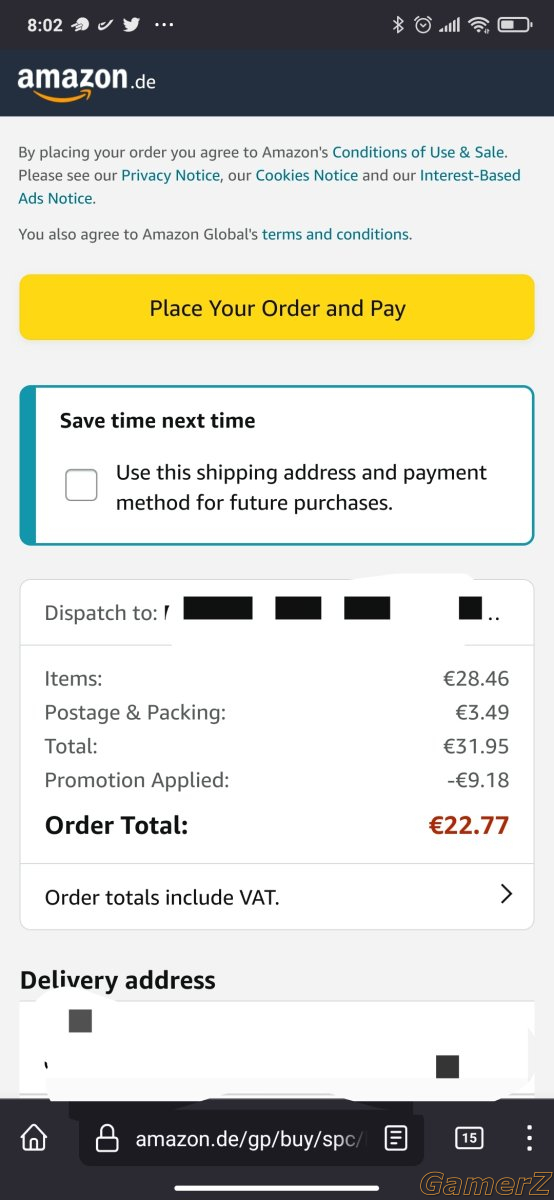Open the browser home icon

(33, 1138)
